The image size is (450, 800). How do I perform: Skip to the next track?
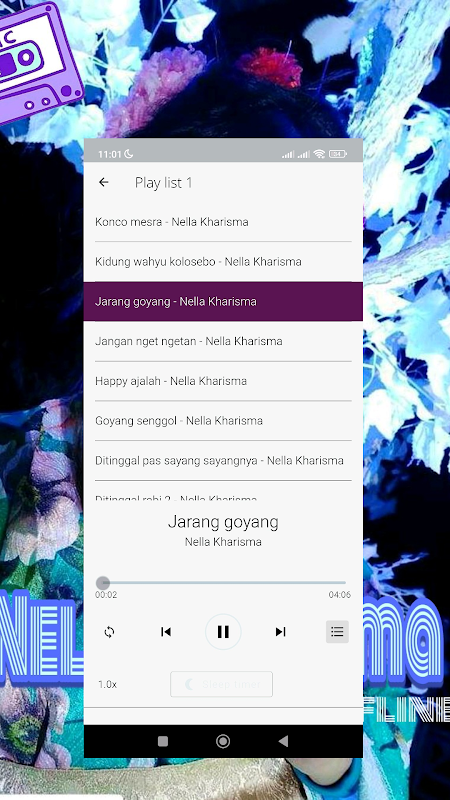[x=280, y=632]
